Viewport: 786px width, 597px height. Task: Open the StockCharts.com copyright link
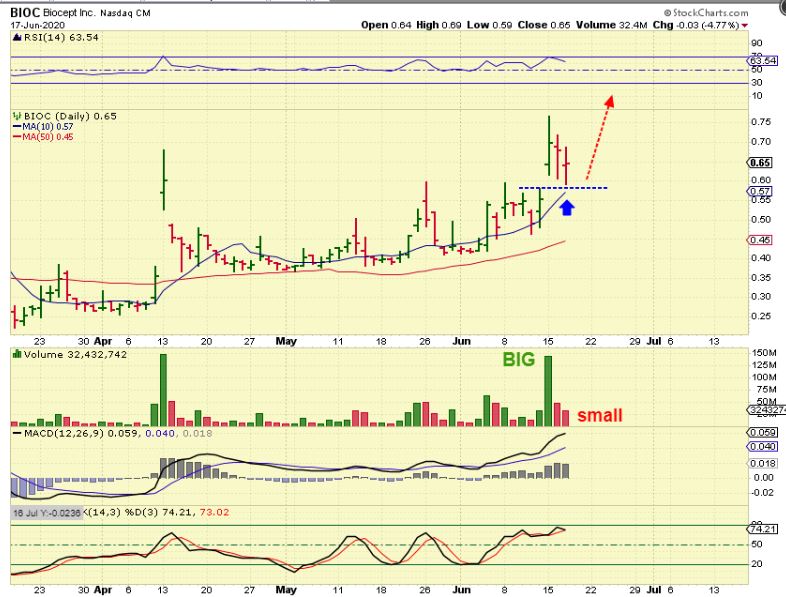point(706,13)
